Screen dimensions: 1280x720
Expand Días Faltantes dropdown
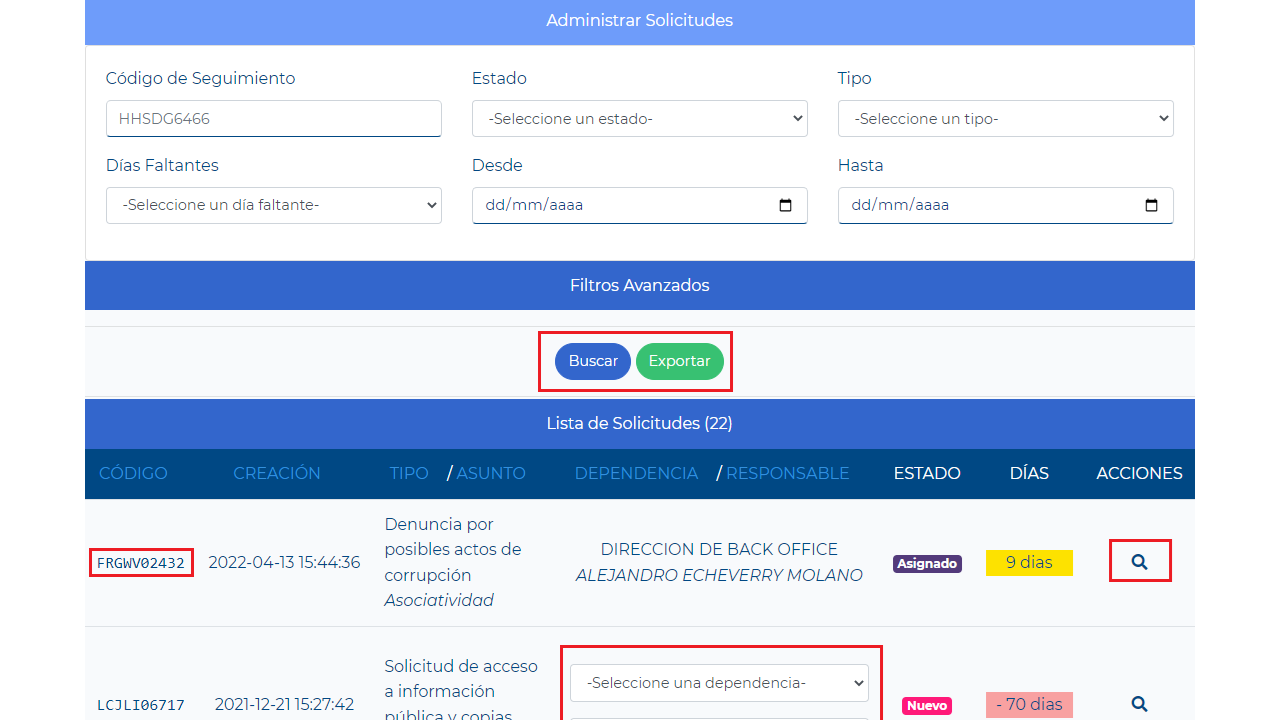click(273, 205)
